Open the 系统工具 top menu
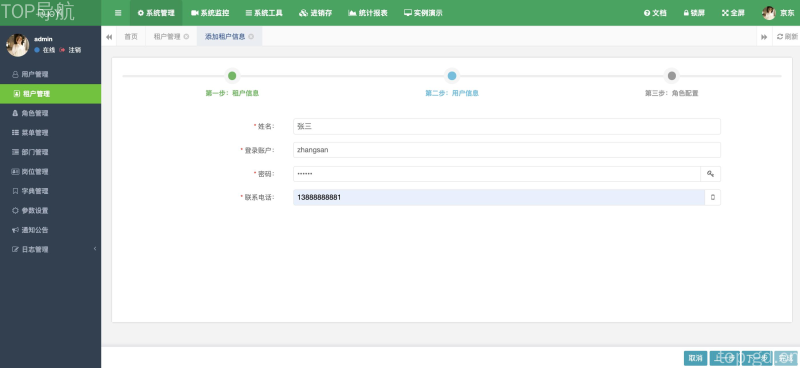 [x=264, y=13]
